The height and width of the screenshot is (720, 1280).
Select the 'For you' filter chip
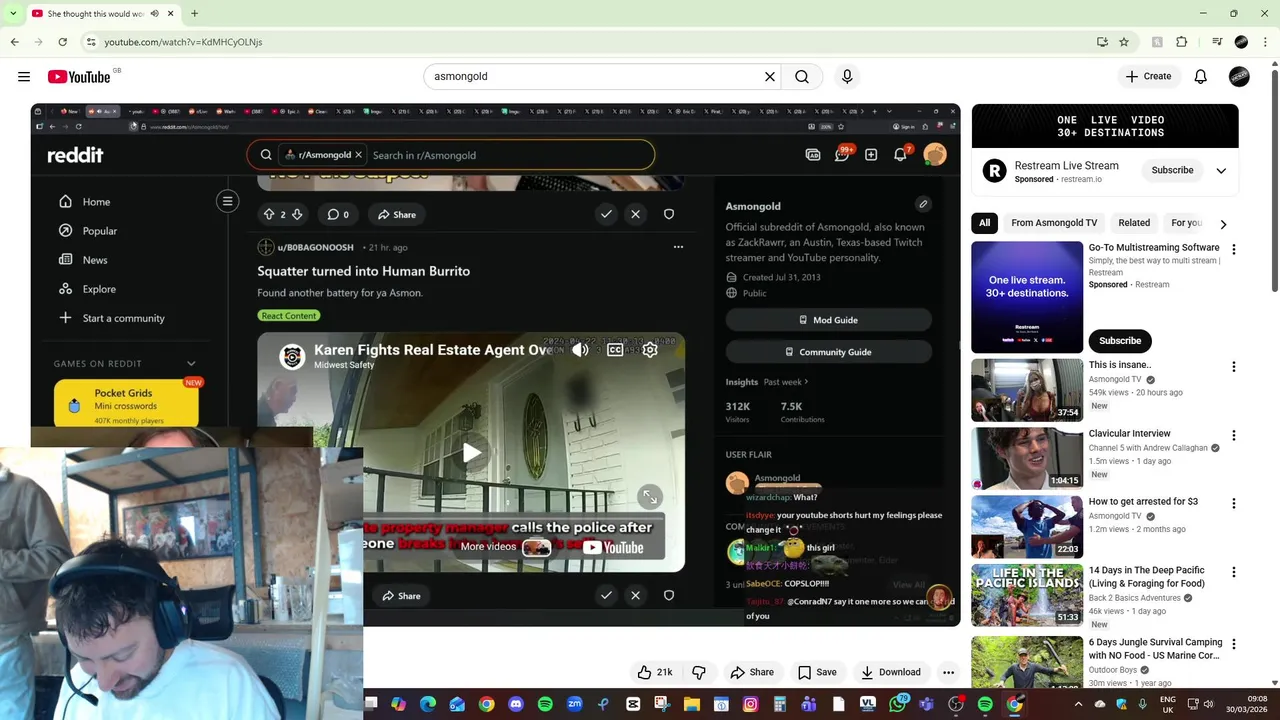[1187, 223]
